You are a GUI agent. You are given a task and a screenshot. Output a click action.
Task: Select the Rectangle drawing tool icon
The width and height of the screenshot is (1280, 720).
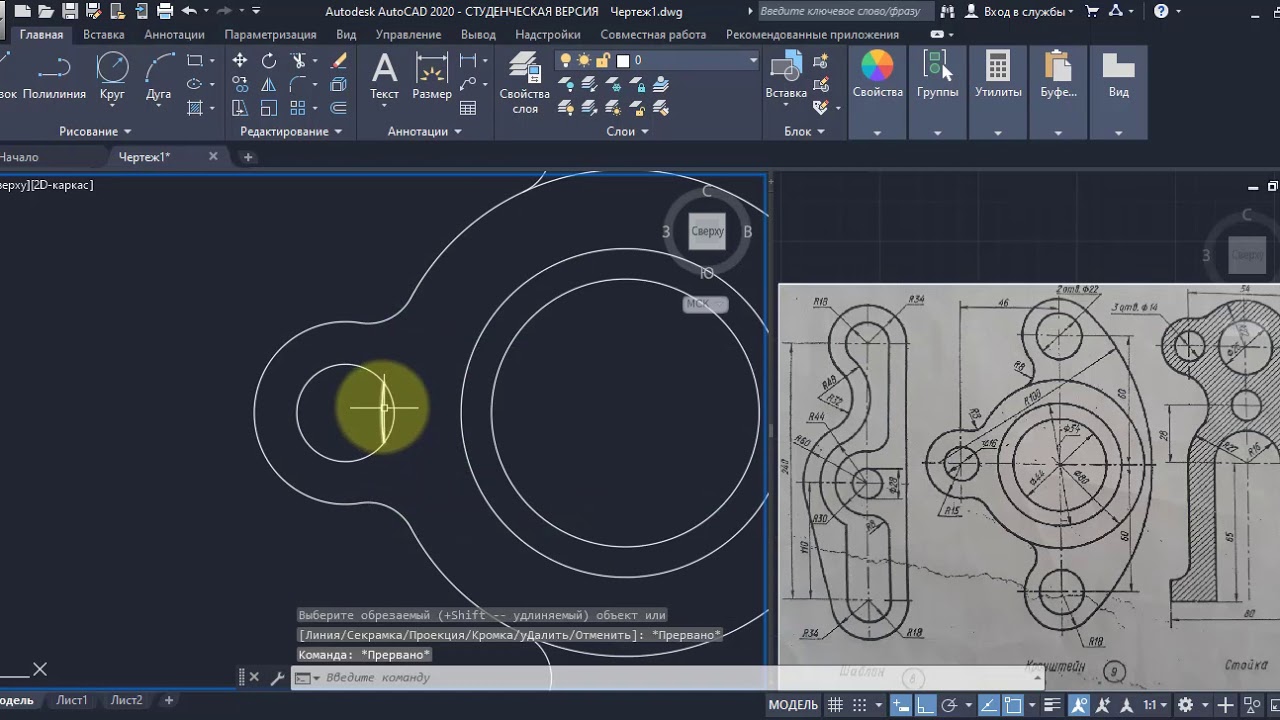[x=195, y=61]
